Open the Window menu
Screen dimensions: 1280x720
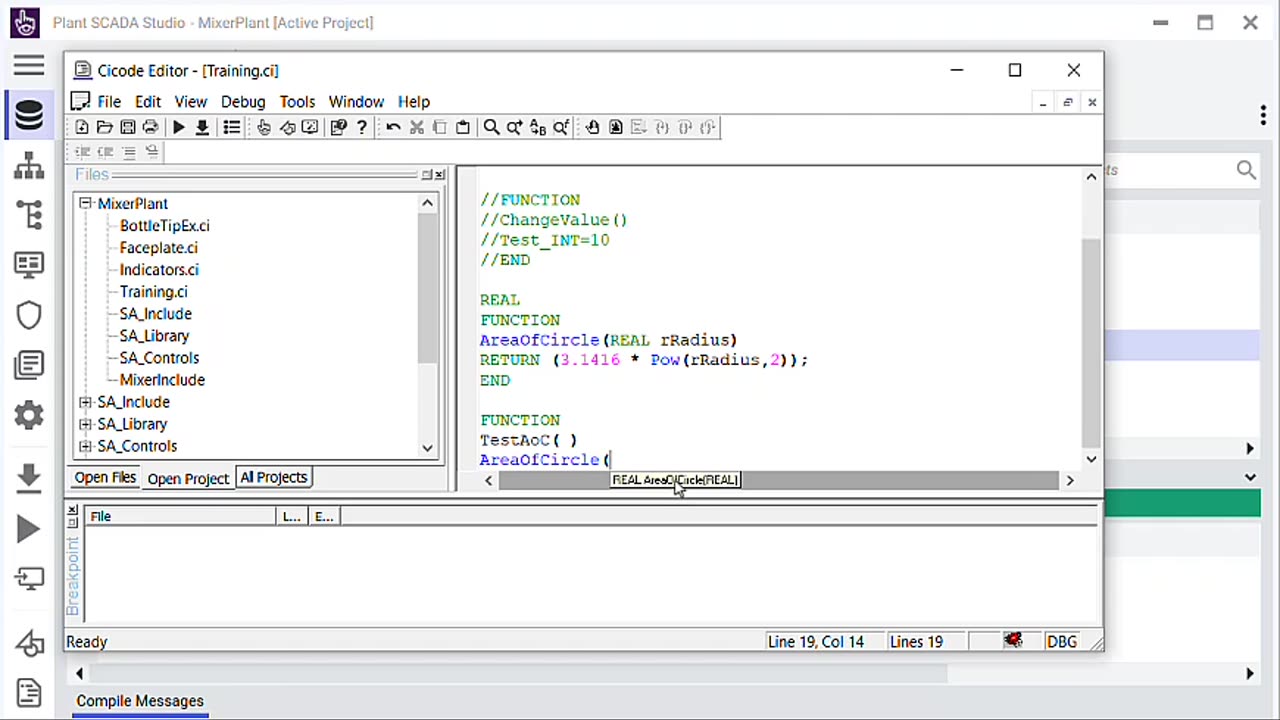(356, 102)
